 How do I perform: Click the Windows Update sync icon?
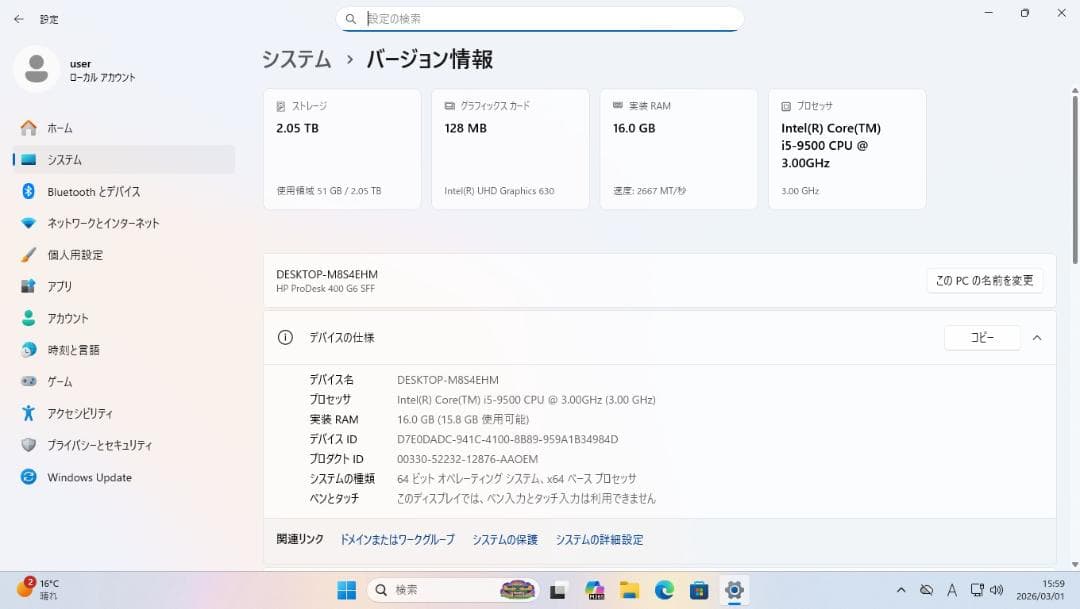(x=28, y=477)
